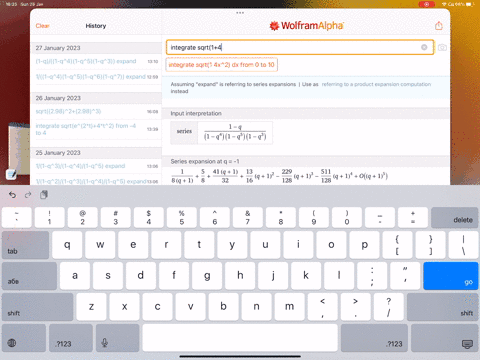Screen dimensions: 480x360
Task: Clear search field with the x icon
Action: [424, 47]
